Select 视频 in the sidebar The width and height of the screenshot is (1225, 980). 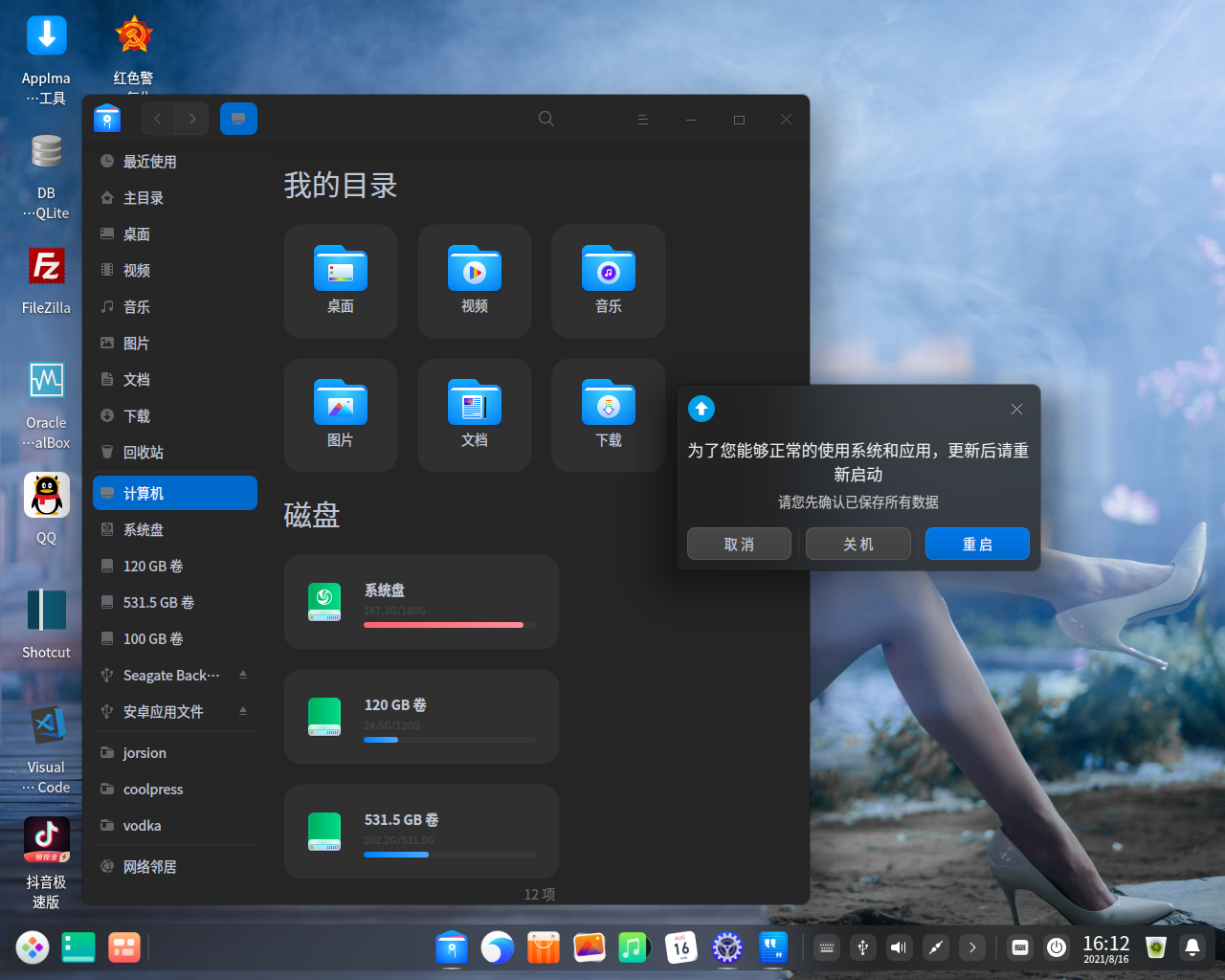175,271
